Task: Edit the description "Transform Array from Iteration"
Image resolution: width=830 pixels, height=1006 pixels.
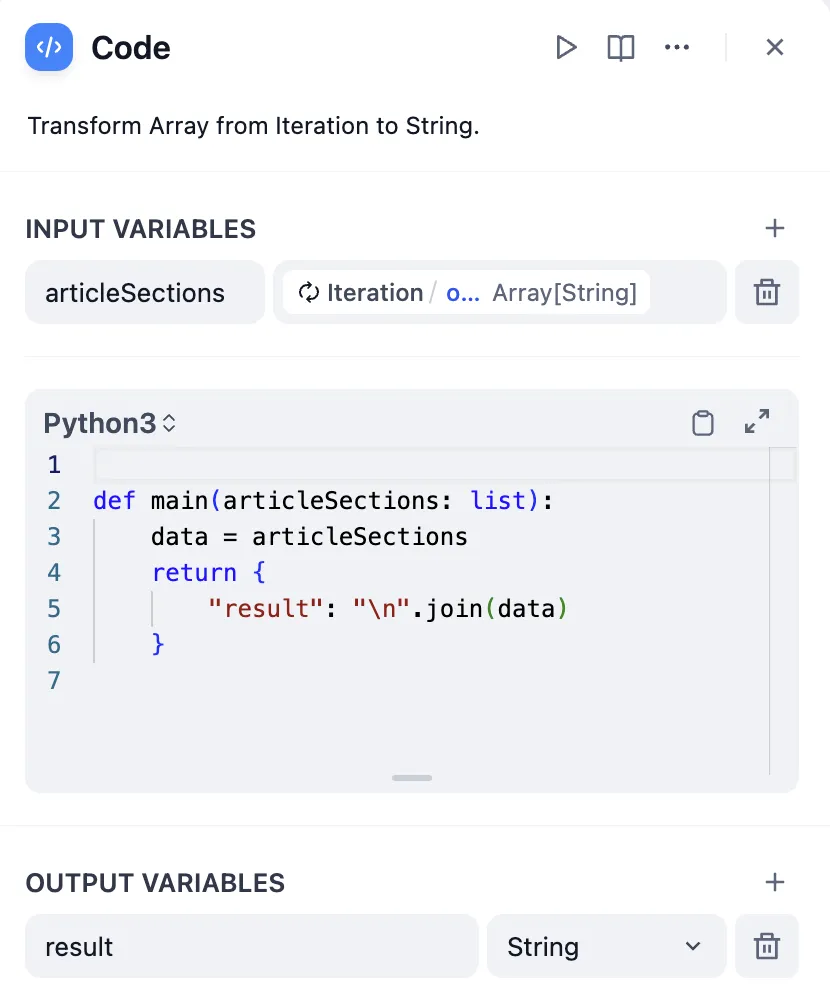Action: click(254, 127)
